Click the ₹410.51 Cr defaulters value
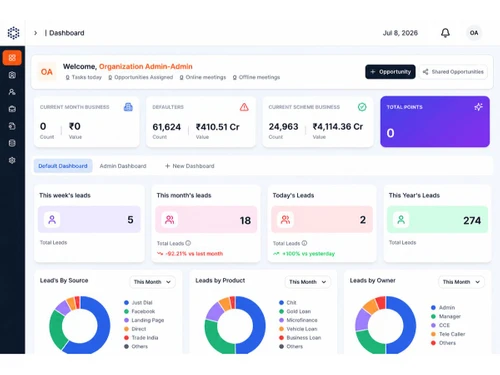Viewport: 500px width, 375px height. 218,127
